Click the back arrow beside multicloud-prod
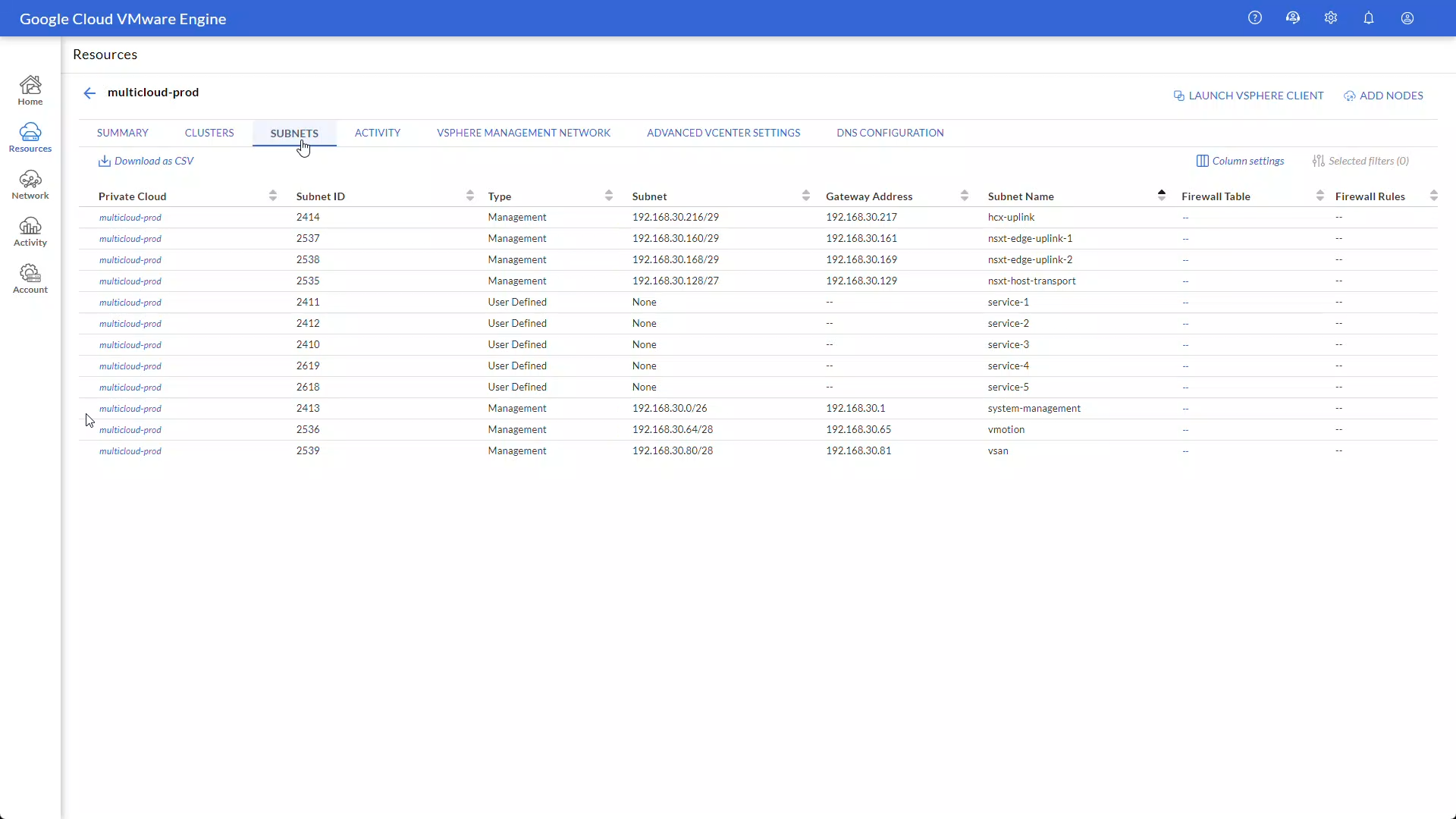The width and height of the screenshot is (1456, 819). pos(89,93)
